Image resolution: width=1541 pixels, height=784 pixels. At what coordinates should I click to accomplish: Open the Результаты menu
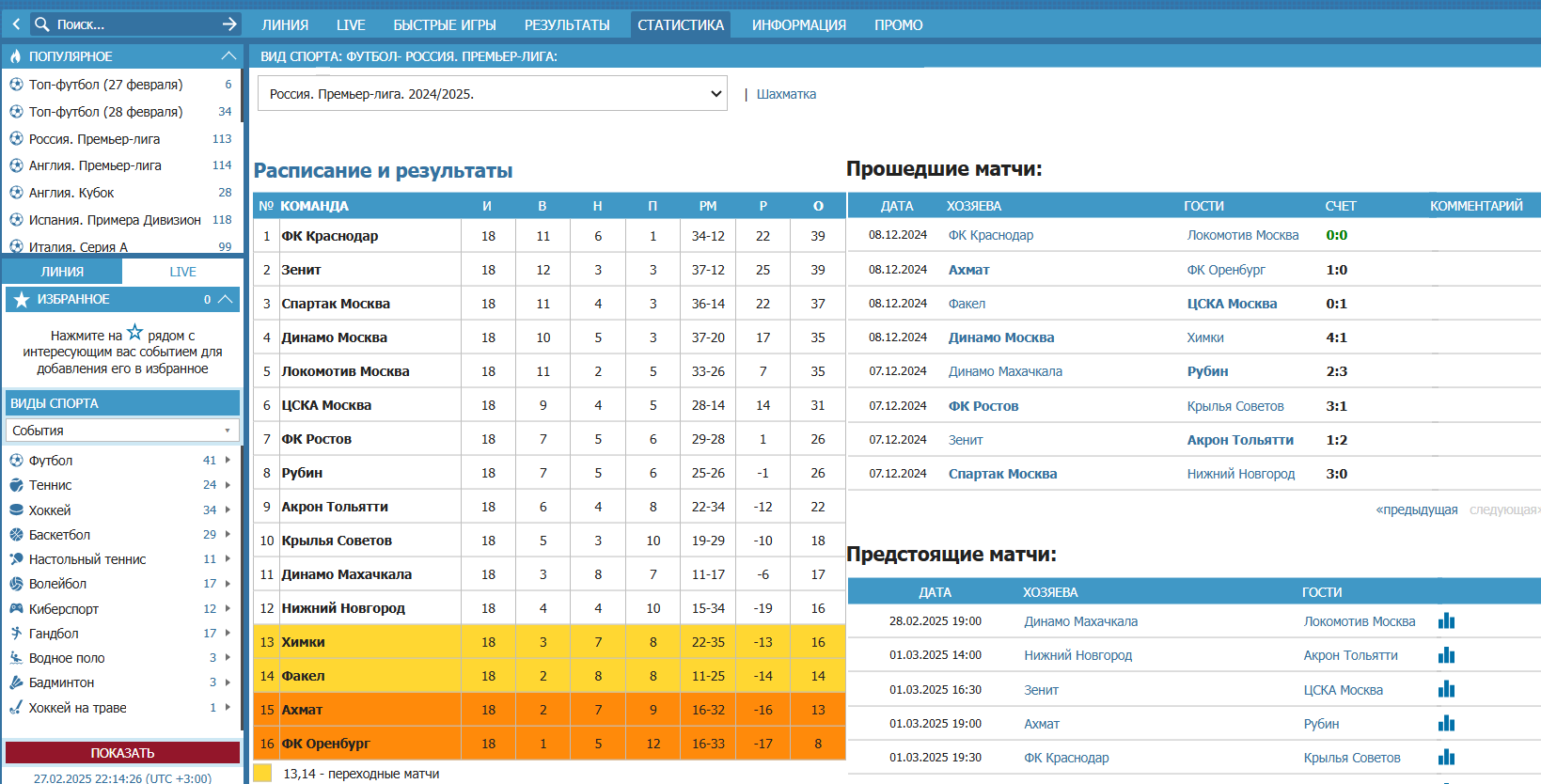click(567, 25)
